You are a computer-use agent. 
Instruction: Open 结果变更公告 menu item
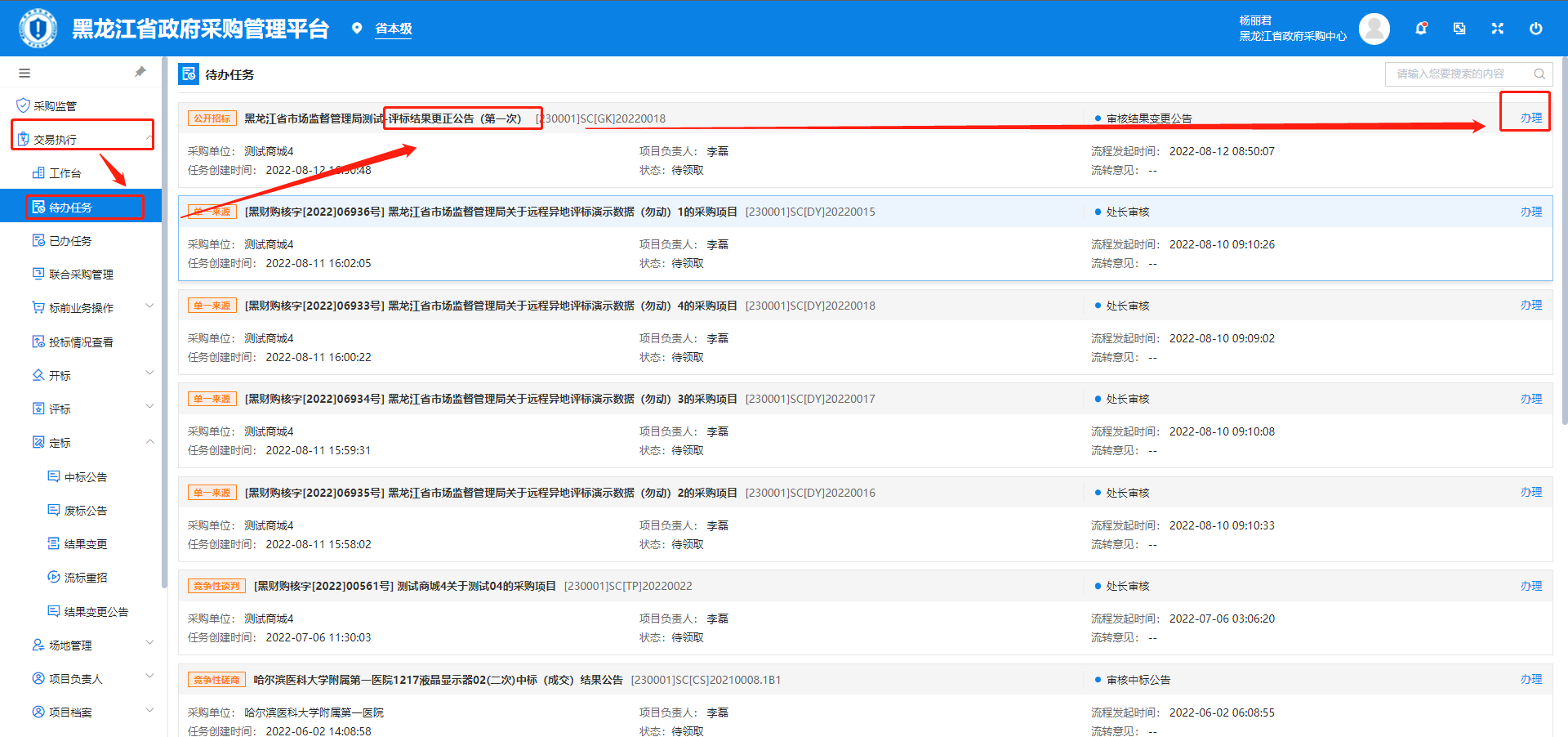click(96, 611)
